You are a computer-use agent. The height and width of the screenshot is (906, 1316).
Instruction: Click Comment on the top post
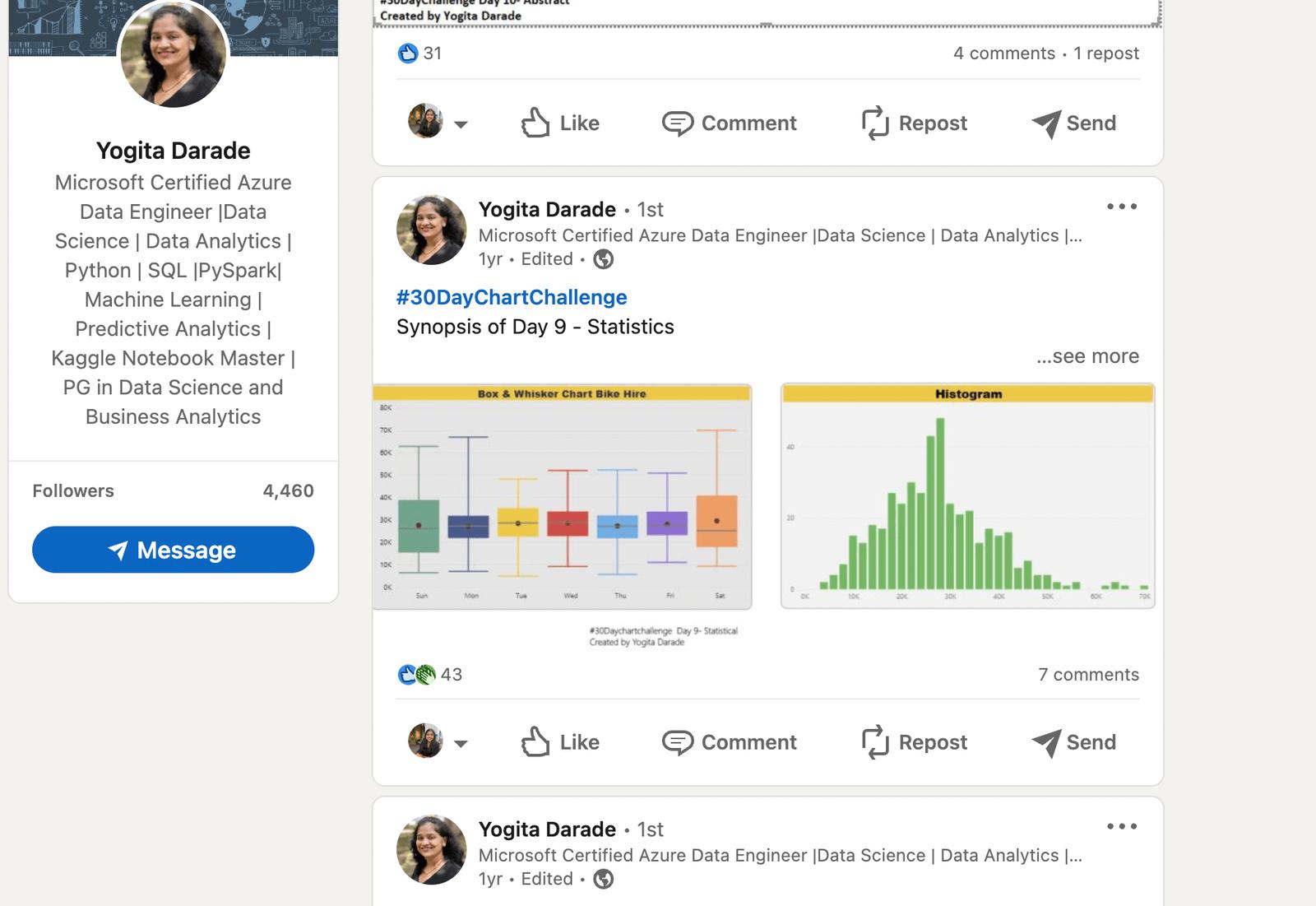pos(729,123)
